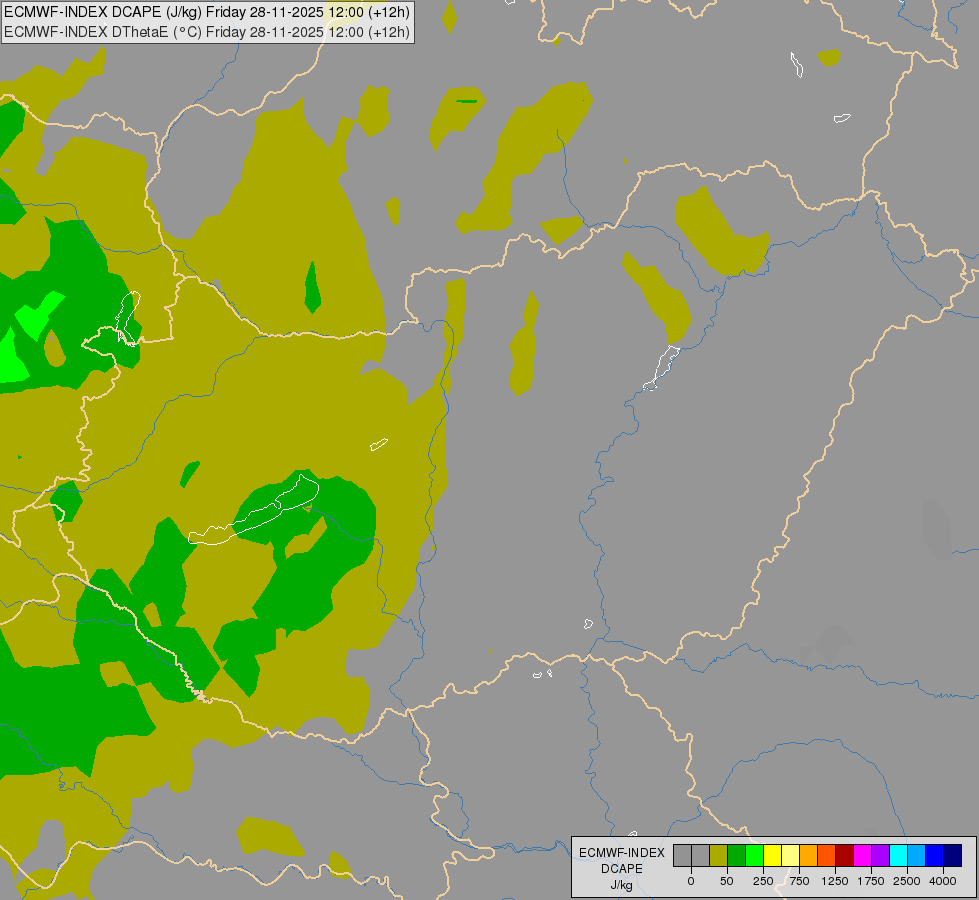Select the purple legend swatch
The height and width of the screenshot is (900, 979).
coord(880,856)
